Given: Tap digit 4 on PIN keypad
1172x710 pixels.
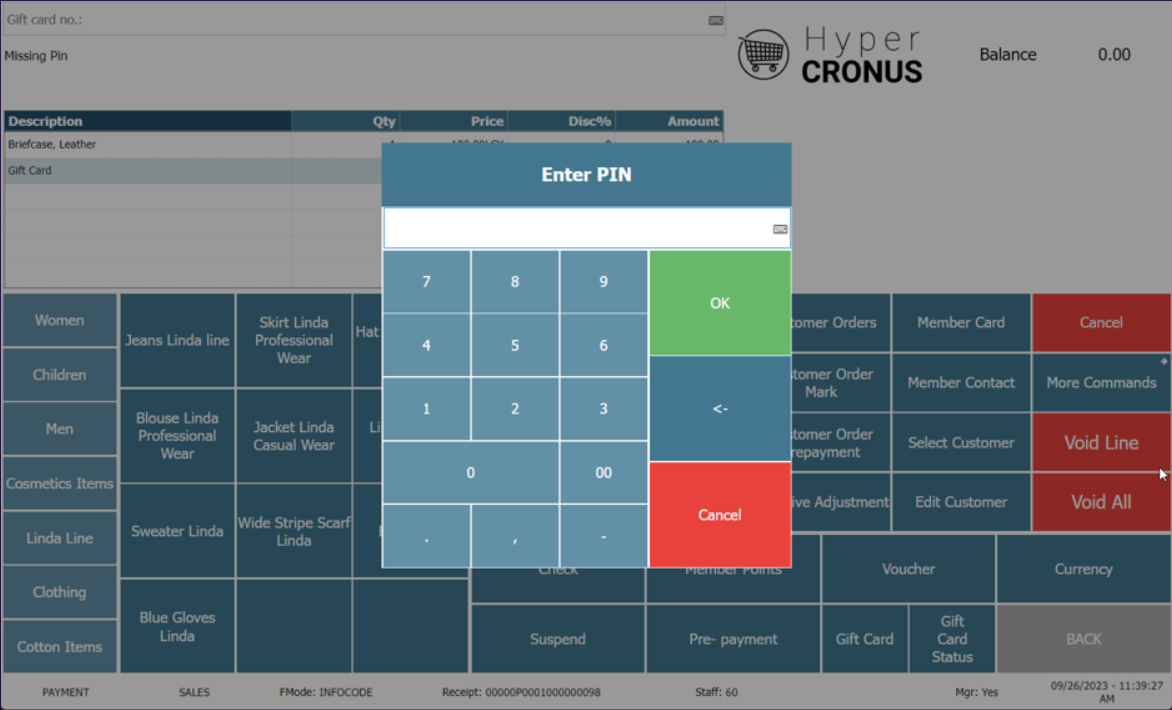Looking at the screenshot, I should click(x=426, y=345).
